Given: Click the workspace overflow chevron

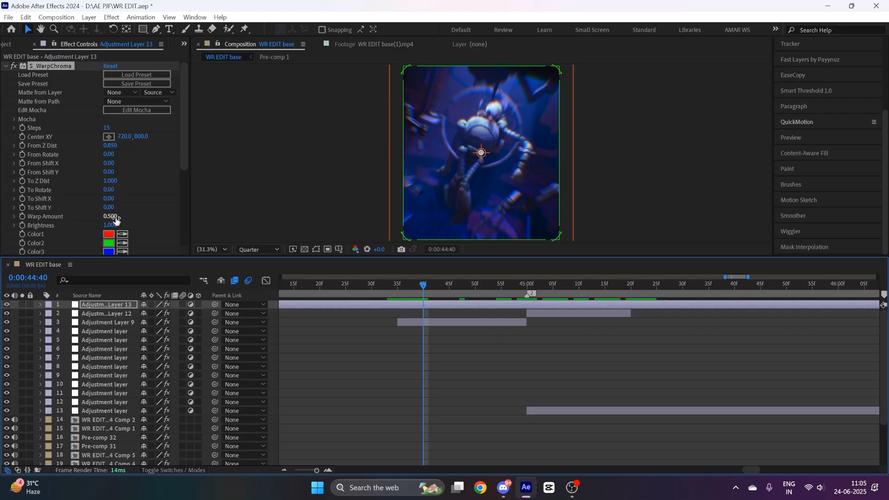Looking at the screenshot, I should click(775, 29).
